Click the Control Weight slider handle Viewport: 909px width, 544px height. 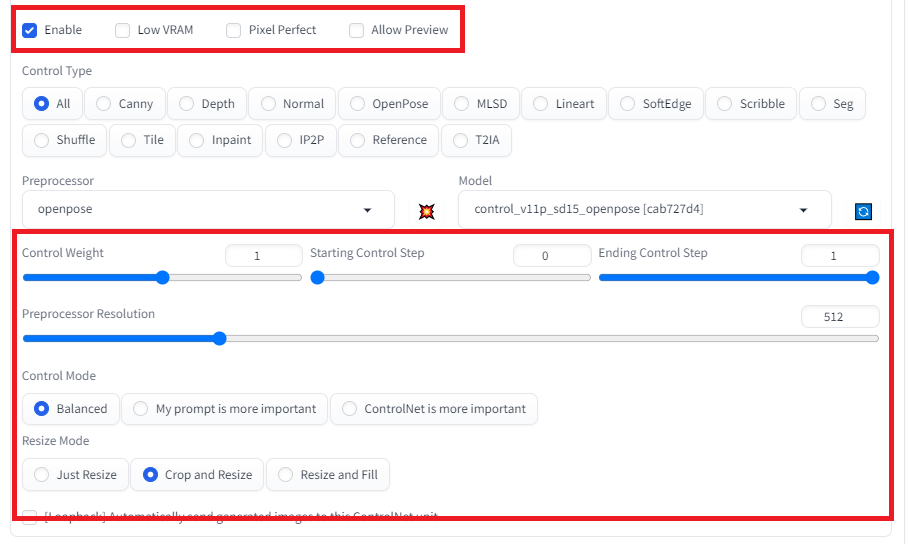(x=163, y=278)
